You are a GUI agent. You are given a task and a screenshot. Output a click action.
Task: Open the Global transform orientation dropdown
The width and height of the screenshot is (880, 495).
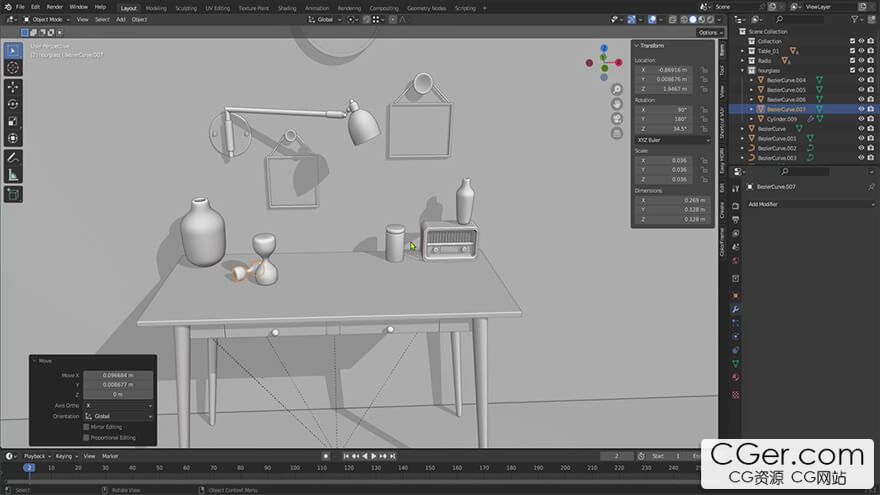click(325, 20)
